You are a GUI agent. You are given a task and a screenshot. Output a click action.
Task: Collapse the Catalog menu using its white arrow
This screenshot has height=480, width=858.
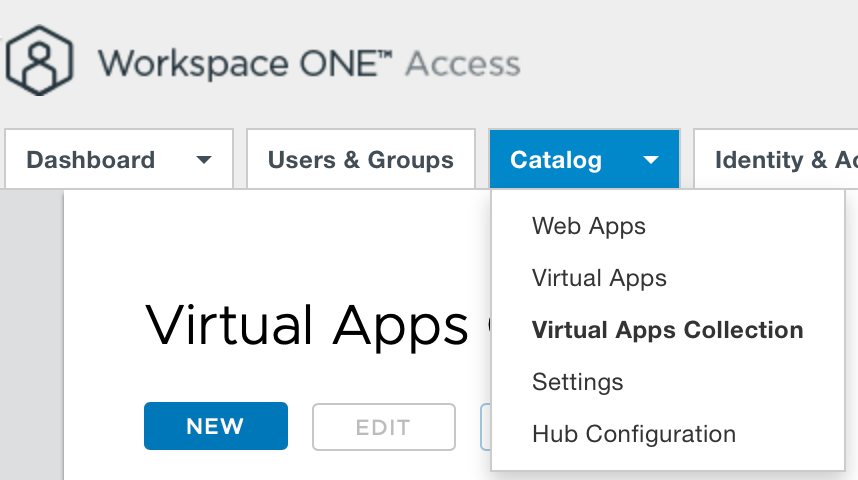pyautogui.click(x=651, y=160)
